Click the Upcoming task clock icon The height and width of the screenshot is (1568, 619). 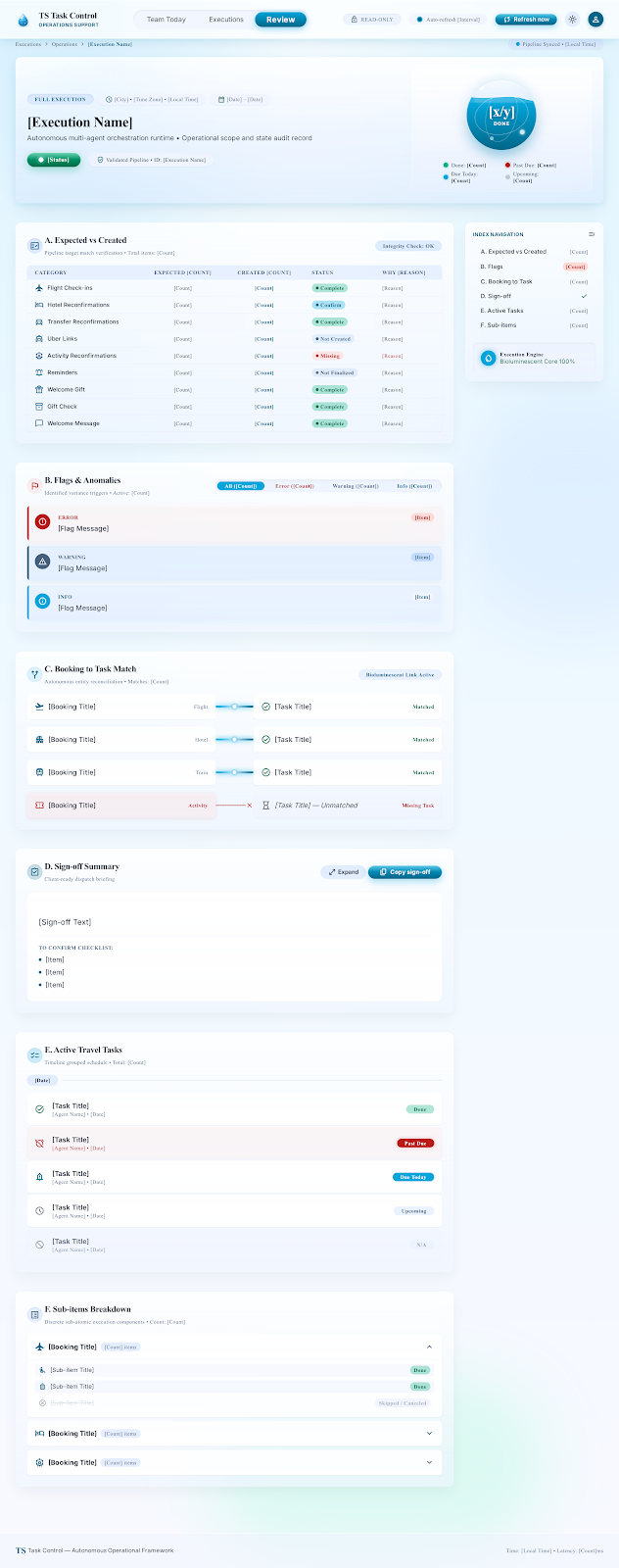click(x=39, y=1211)
